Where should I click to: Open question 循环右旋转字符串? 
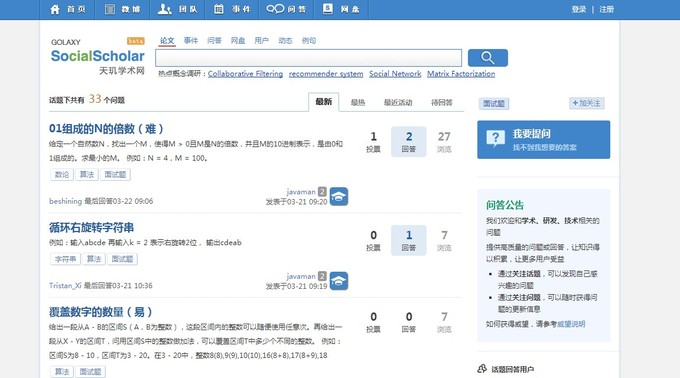92,228
